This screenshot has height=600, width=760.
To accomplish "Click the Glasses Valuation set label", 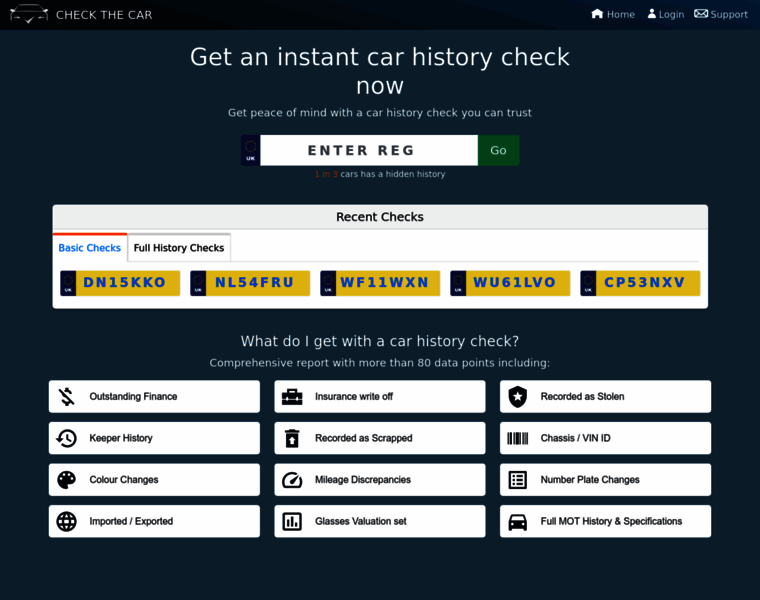I will pos(361,521).
